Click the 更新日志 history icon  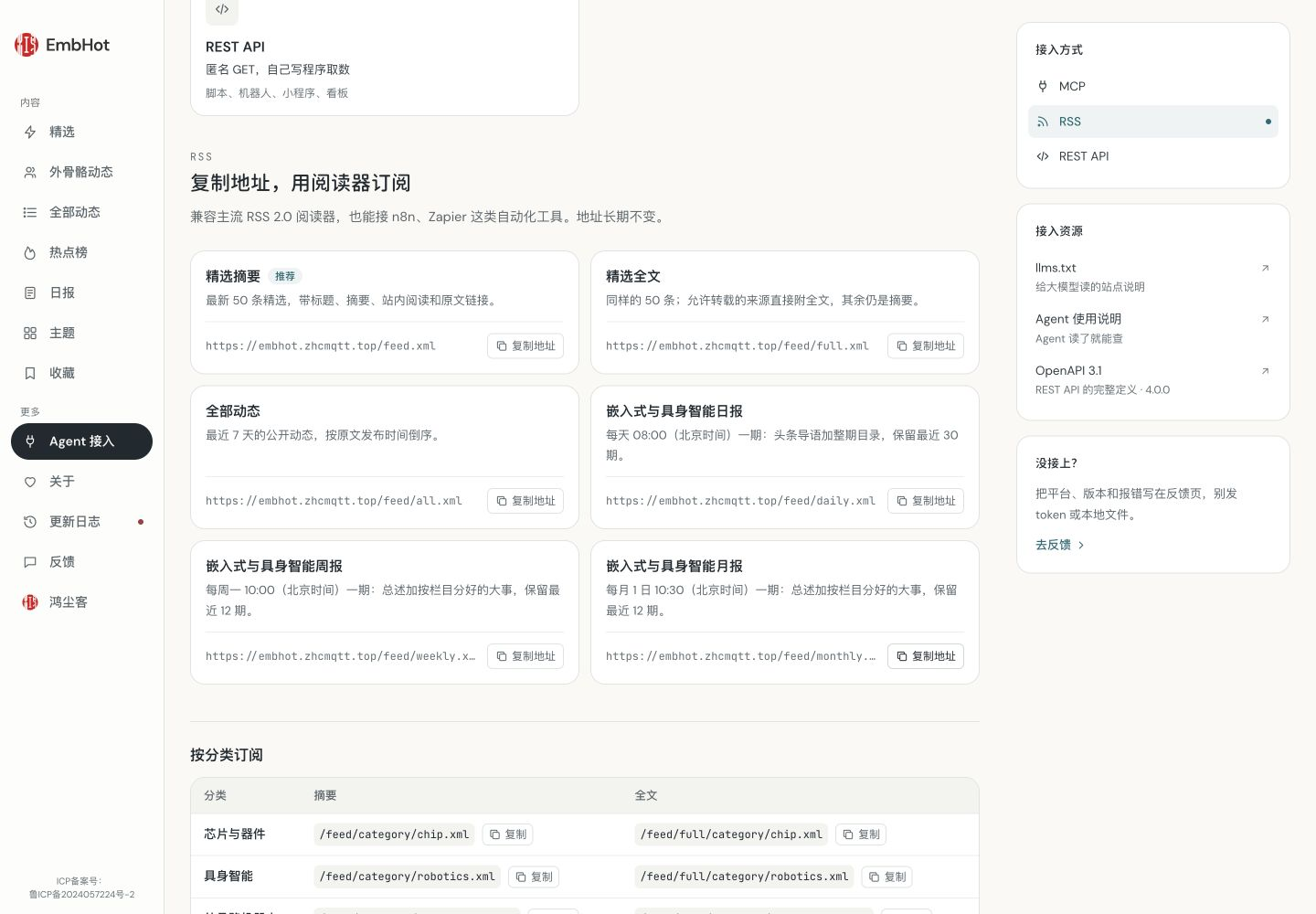(x=30, y=522)
